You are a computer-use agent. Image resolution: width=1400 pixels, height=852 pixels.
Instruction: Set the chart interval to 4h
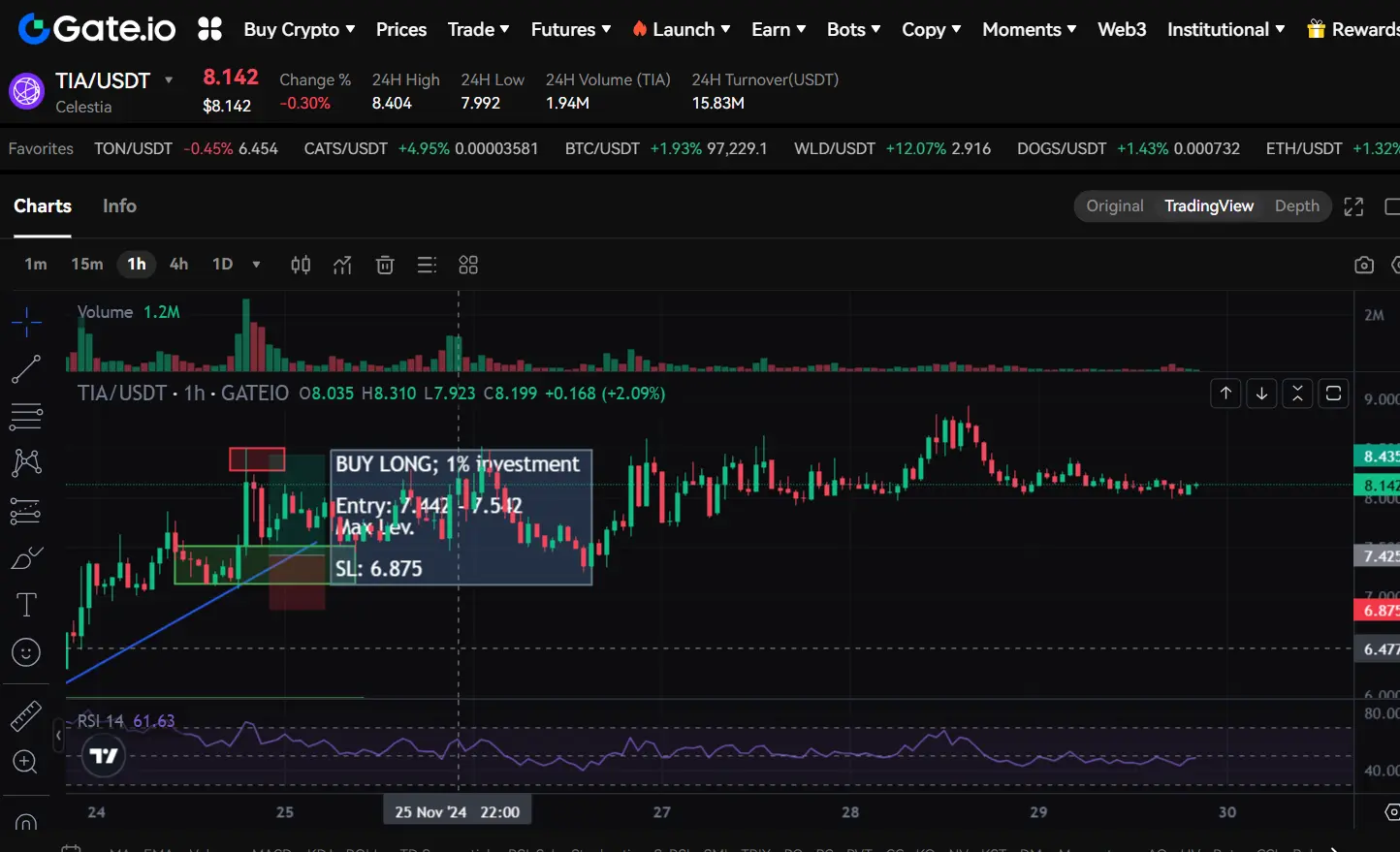pyautogui.click(x=179, y=264)
